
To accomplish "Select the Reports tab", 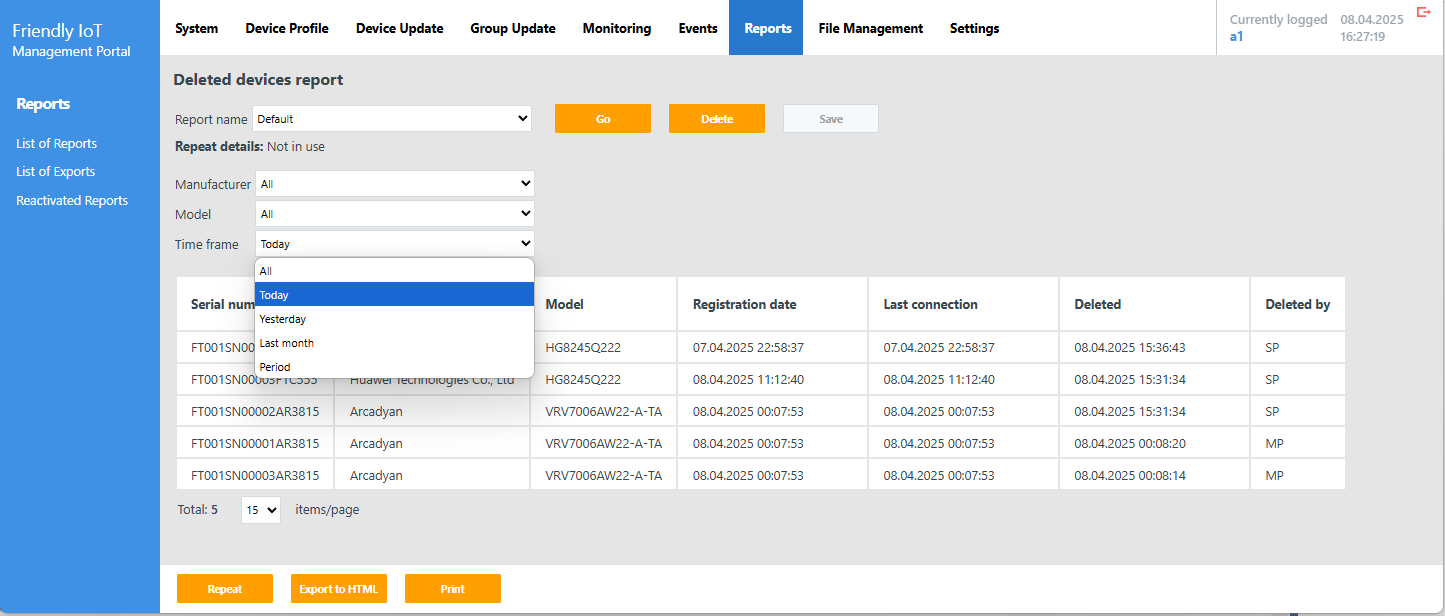I will pyautogui.click(x=768, y=28).
